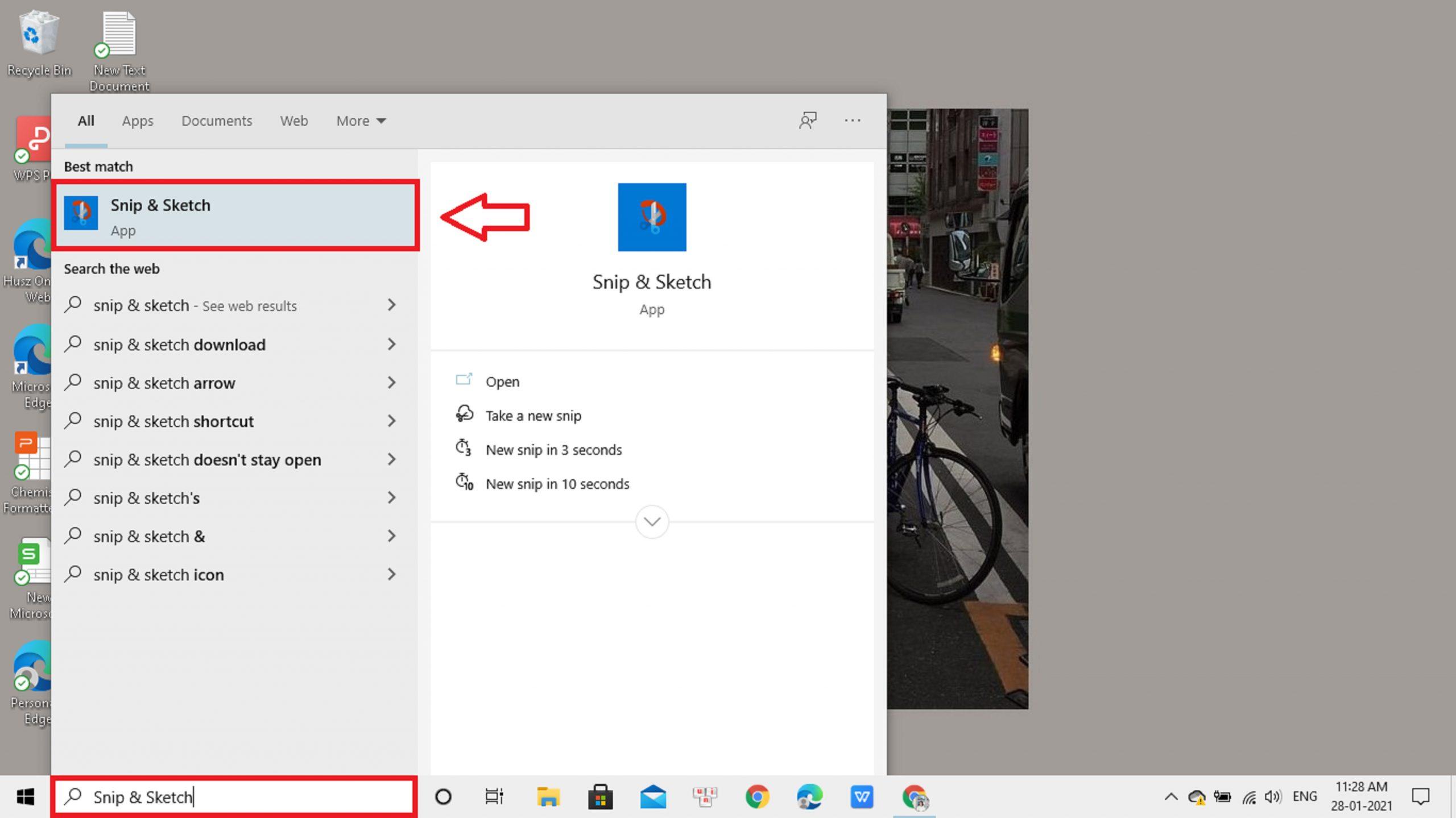Click battery status tray icon
Screen dimensions: 1456x818
(x=1222, y=796)
